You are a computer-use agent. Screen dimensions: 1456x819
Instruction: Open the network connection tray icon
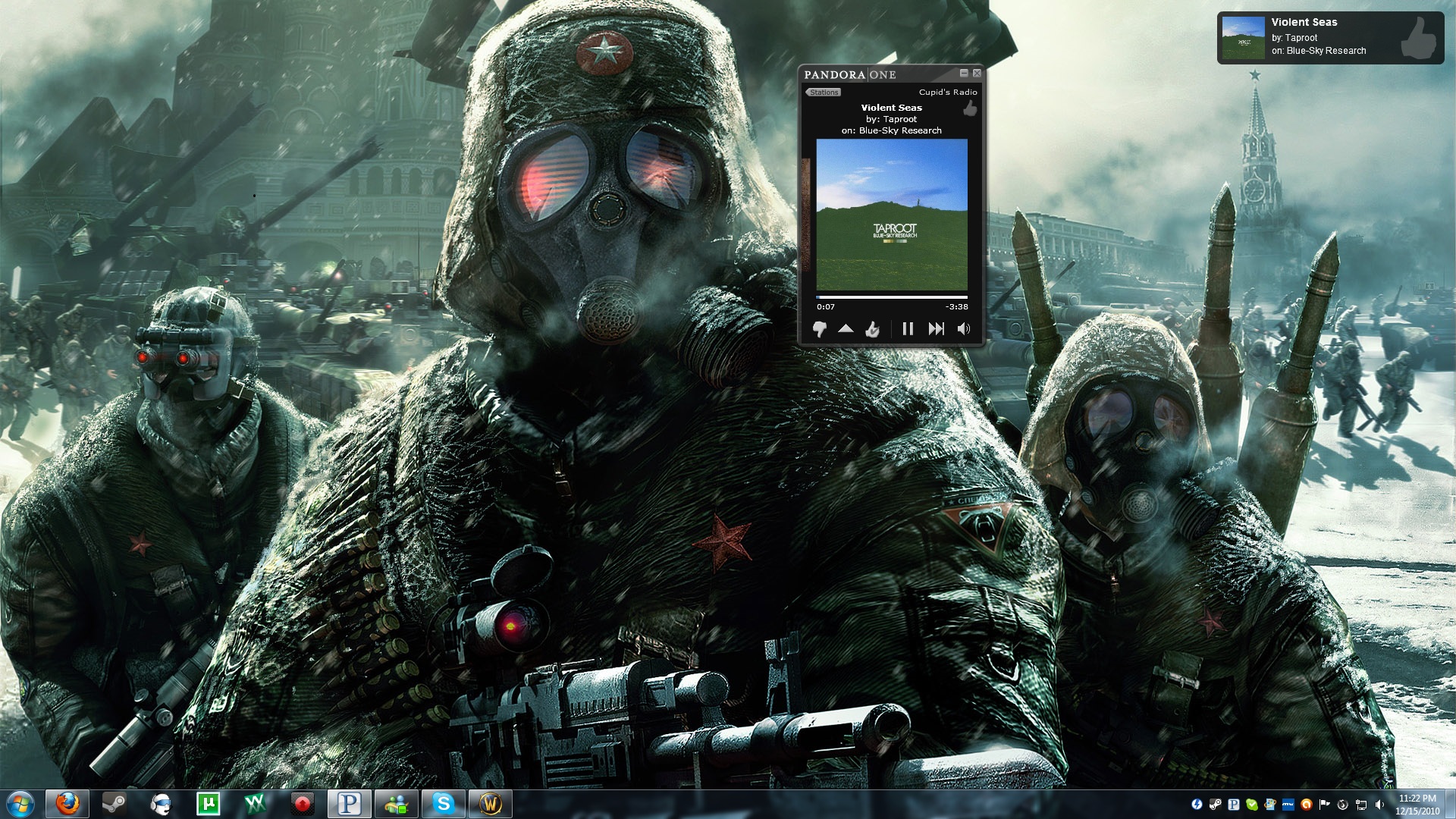click(1361, 805)
